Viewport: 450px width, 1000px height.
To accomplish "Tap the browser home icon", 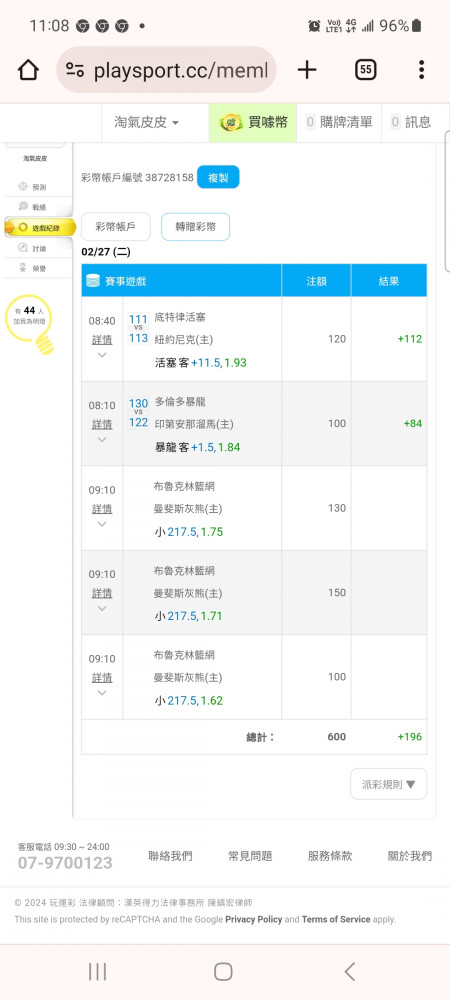I will [28, 70].
